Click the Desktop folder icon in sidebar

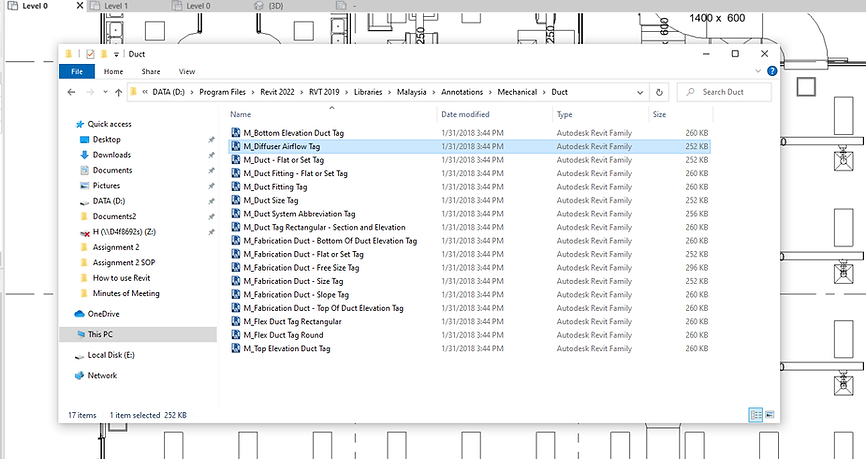pos(85,140)
